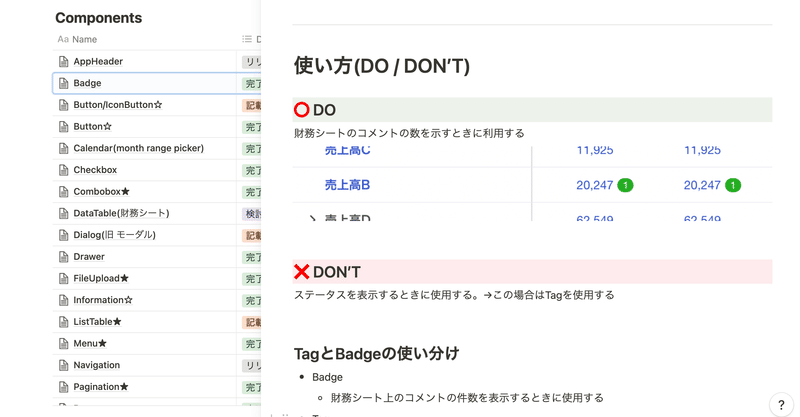
Task: Open the Information☆ component page
Action: click(x=103, y=300)
